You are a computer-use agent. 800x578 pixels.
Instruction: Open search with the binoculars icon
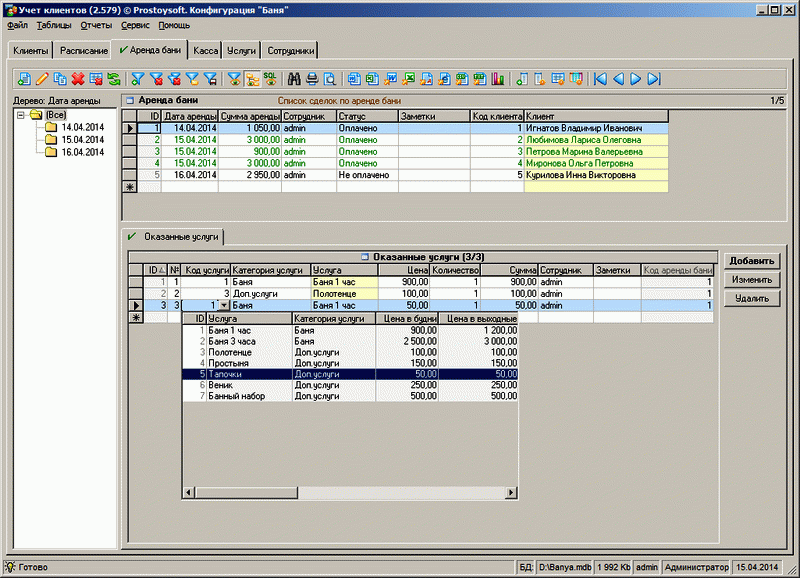point(294,78)
